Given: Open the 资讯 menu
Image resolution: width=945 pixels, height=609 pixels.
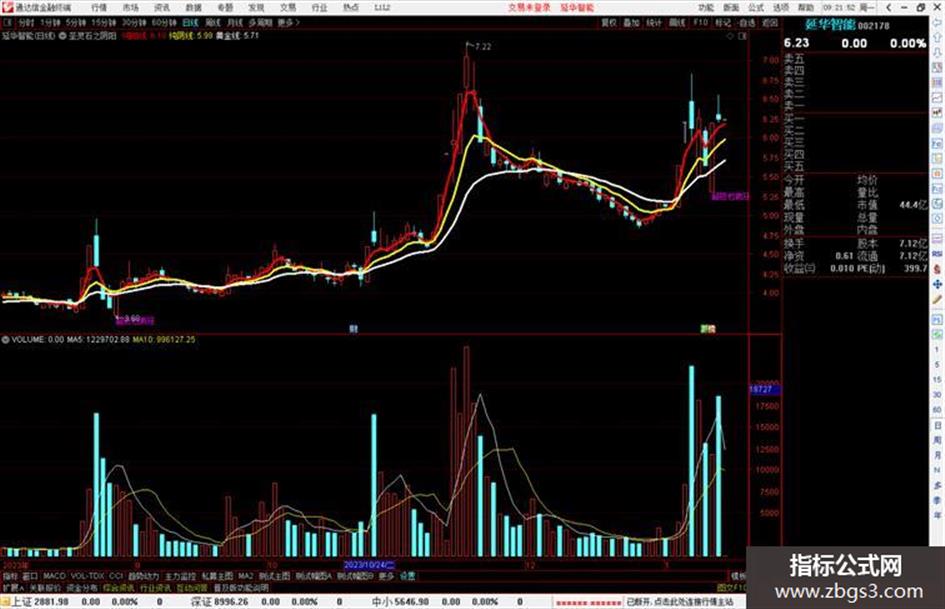Looking at the screenshot, I should pyautogui.click(x=162, y=8).
